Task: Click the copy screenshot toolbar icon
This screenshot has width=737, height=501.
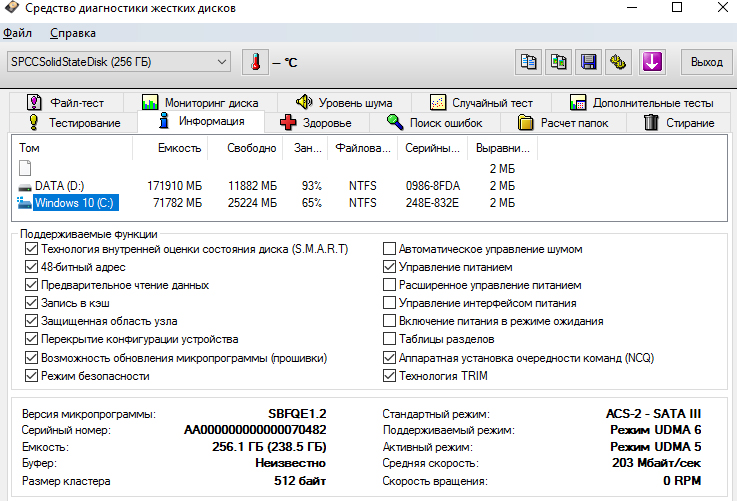Action: pyautogui.click(x=558, y=62)
